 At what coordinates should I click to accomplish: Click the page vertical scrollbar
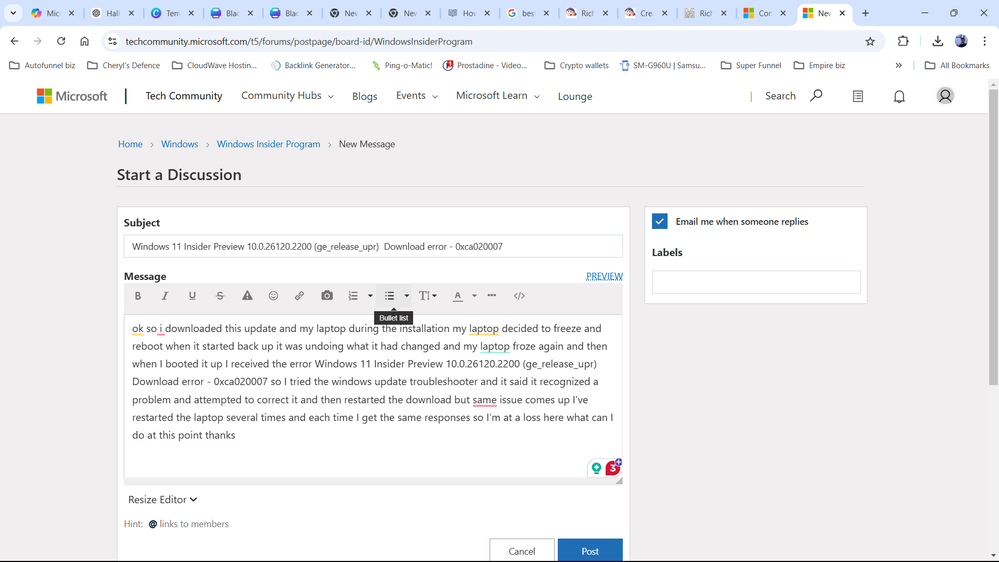tap(993, 236)
